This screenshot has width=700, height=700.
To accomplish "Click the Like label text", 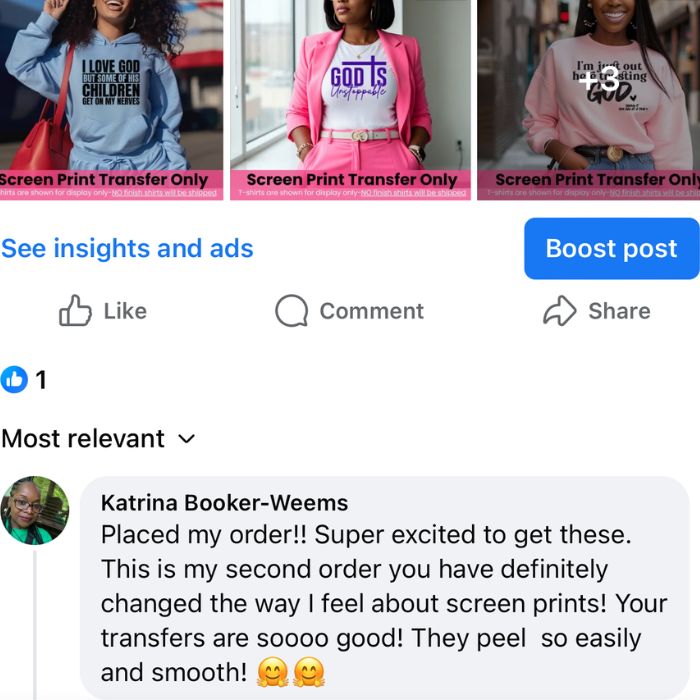I will click(x=125, y=311).
